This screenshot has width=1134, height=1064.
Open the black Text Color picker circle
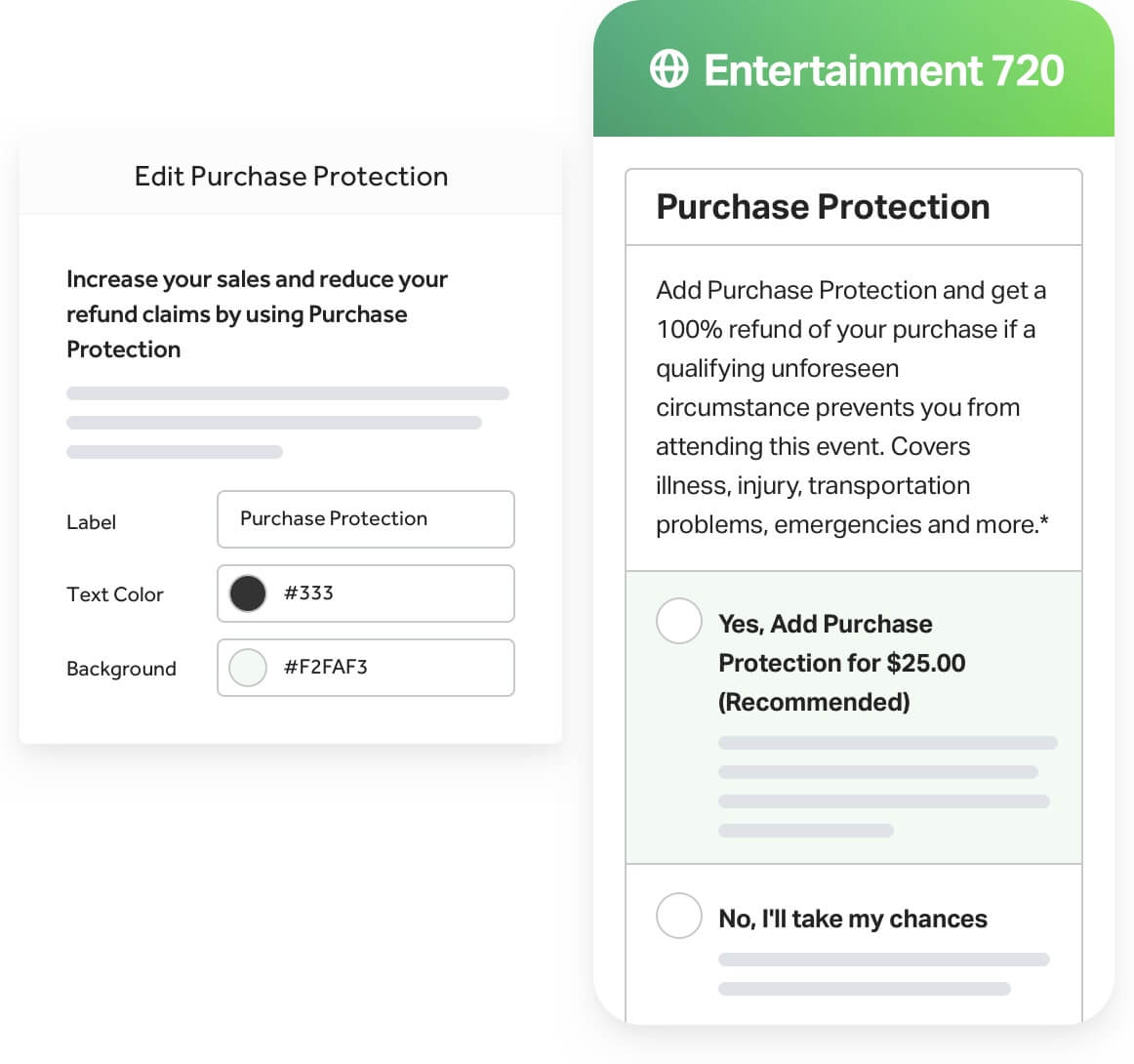[247, 593]
